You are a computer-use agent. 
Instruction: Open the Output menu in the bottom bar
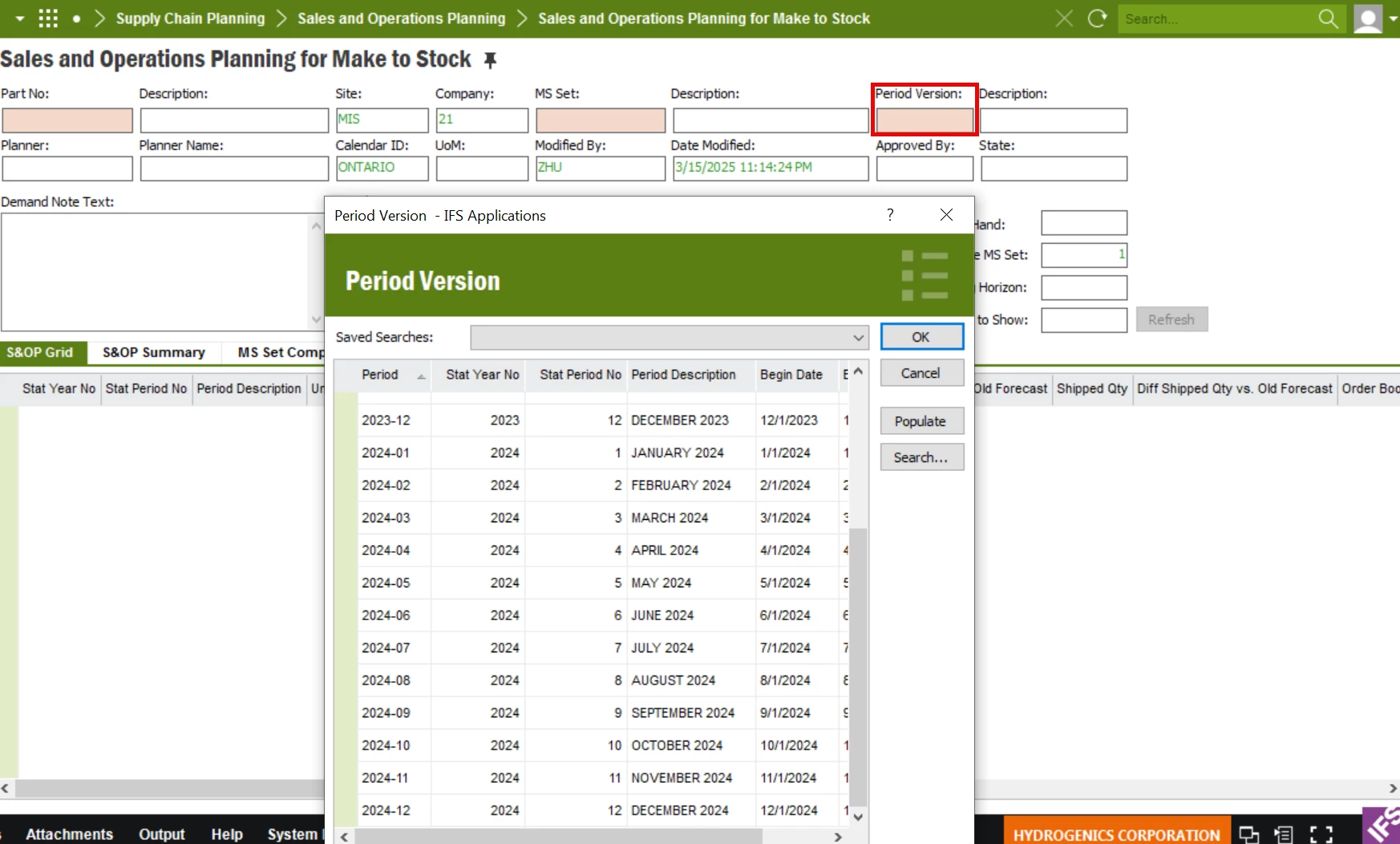(x=162, y=834)
